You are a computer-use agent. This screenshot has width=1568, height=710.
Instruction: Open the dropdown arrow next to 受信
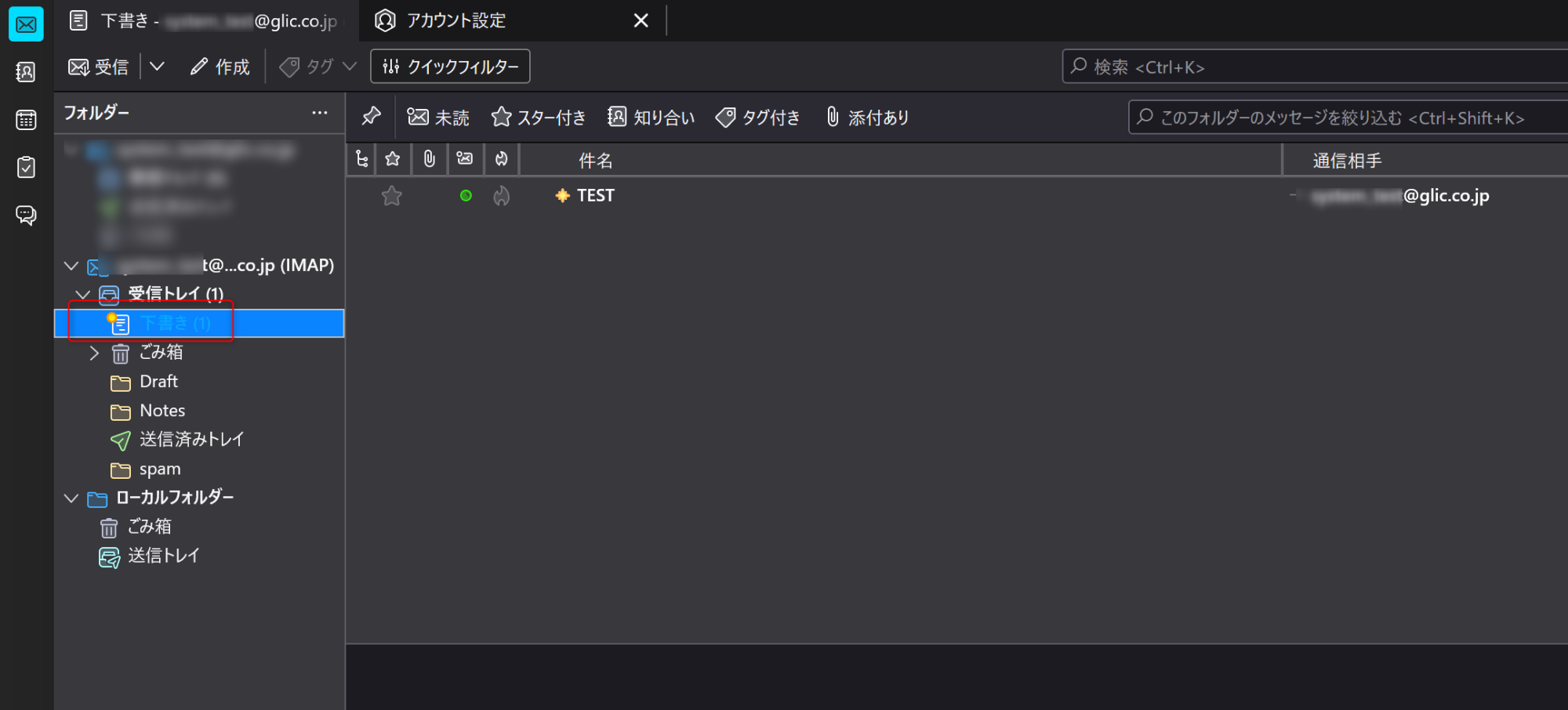(157, 67)
